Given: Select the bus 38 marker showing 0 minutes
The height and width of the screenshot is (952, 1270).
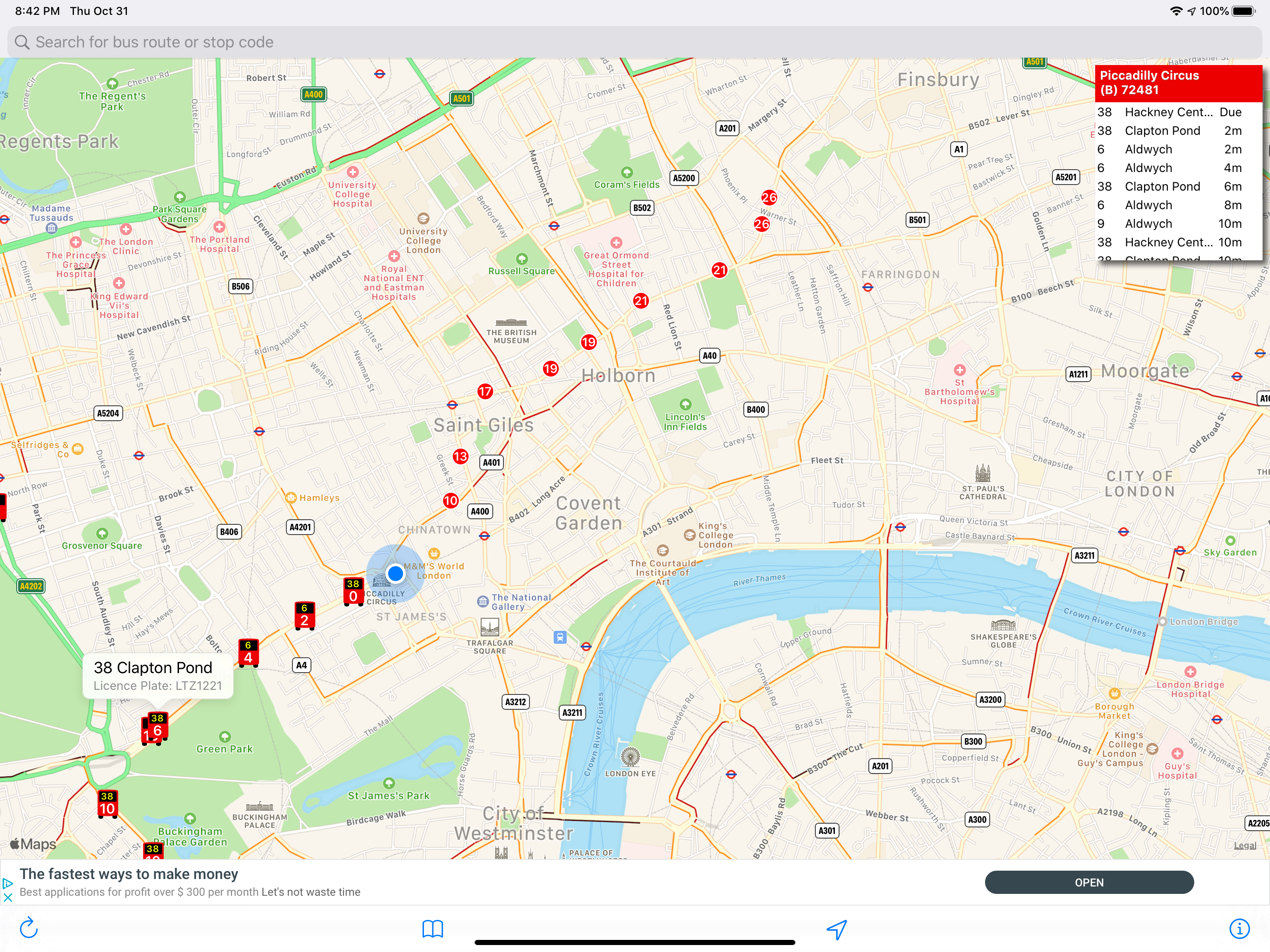Looking at the screenshot, I should pyautogui.click(x=353, y=591).
